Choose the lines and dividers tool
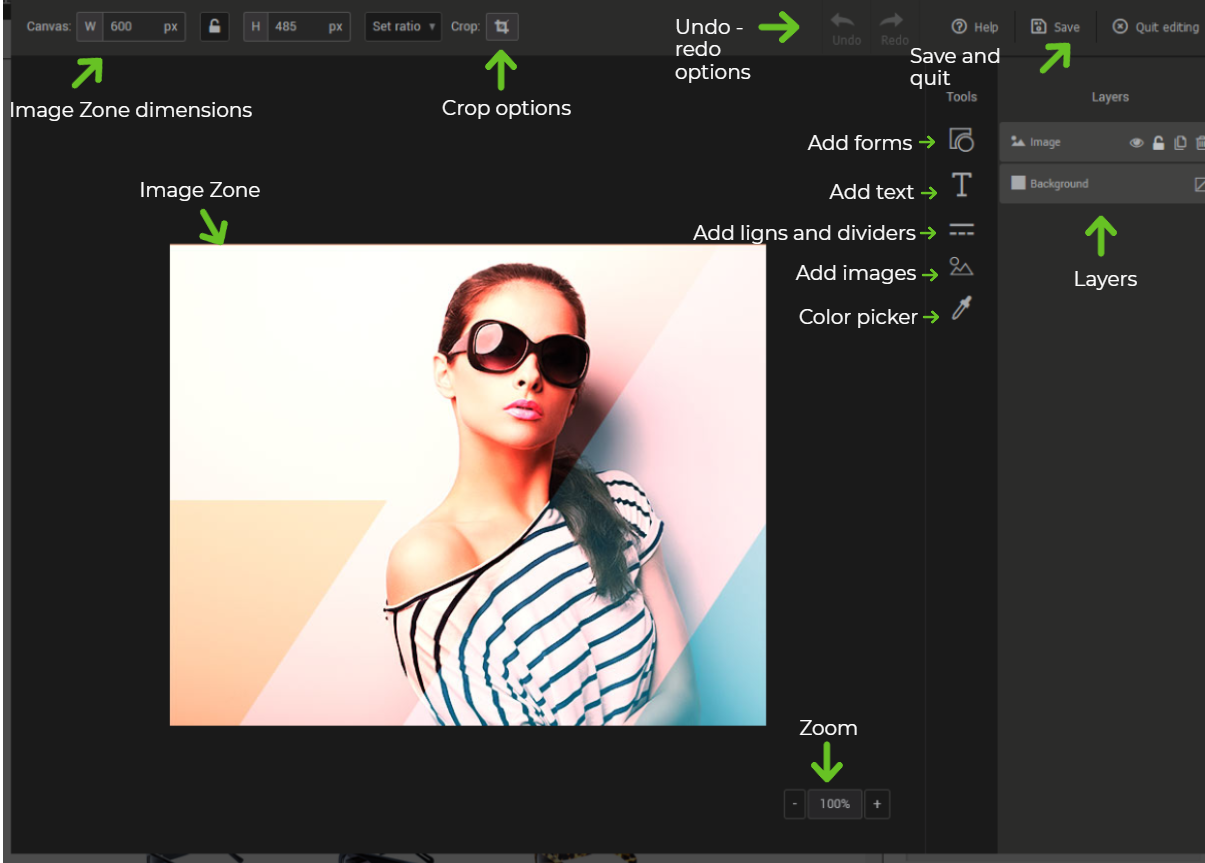The width and height of the screenshot is (1205, 863). (961, 231)
